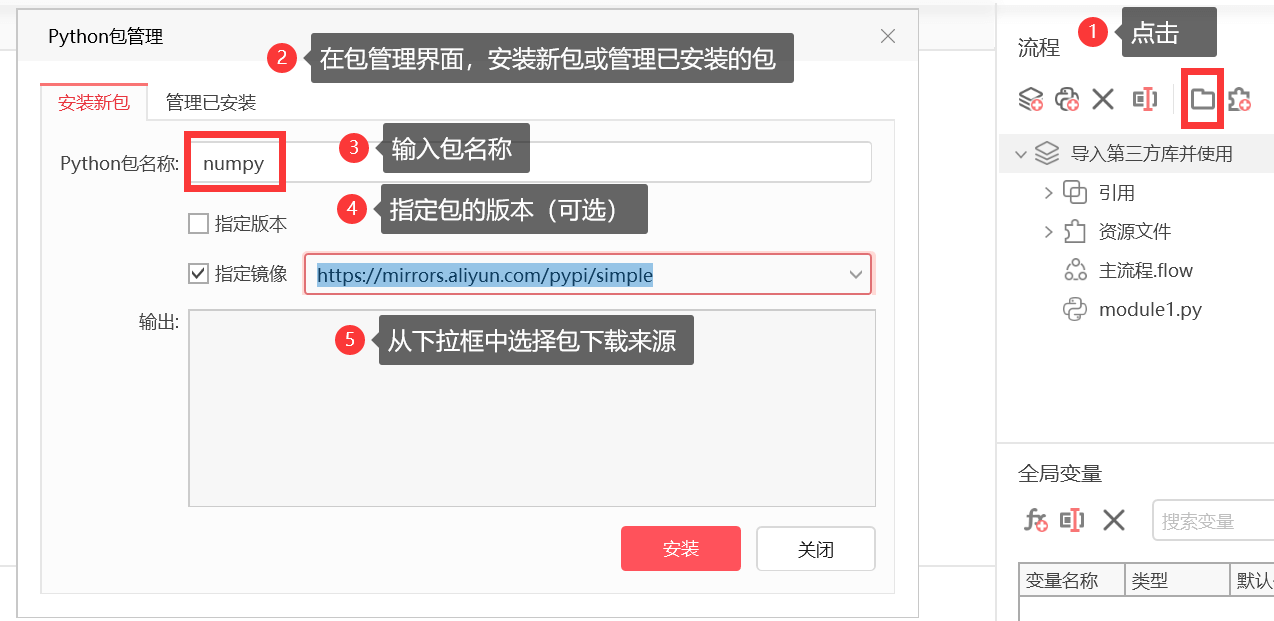The width and height of the screenshot is (1274, 621).
Task: Switch to the 管理已安装 tab
Action: tap(211, 102)
